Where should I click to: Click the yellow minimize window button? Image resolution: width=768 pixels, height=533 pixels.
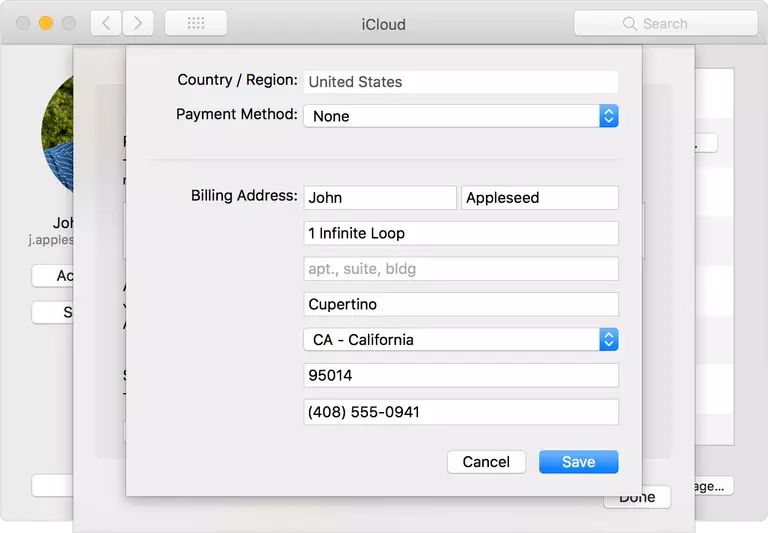coord(46,23)
